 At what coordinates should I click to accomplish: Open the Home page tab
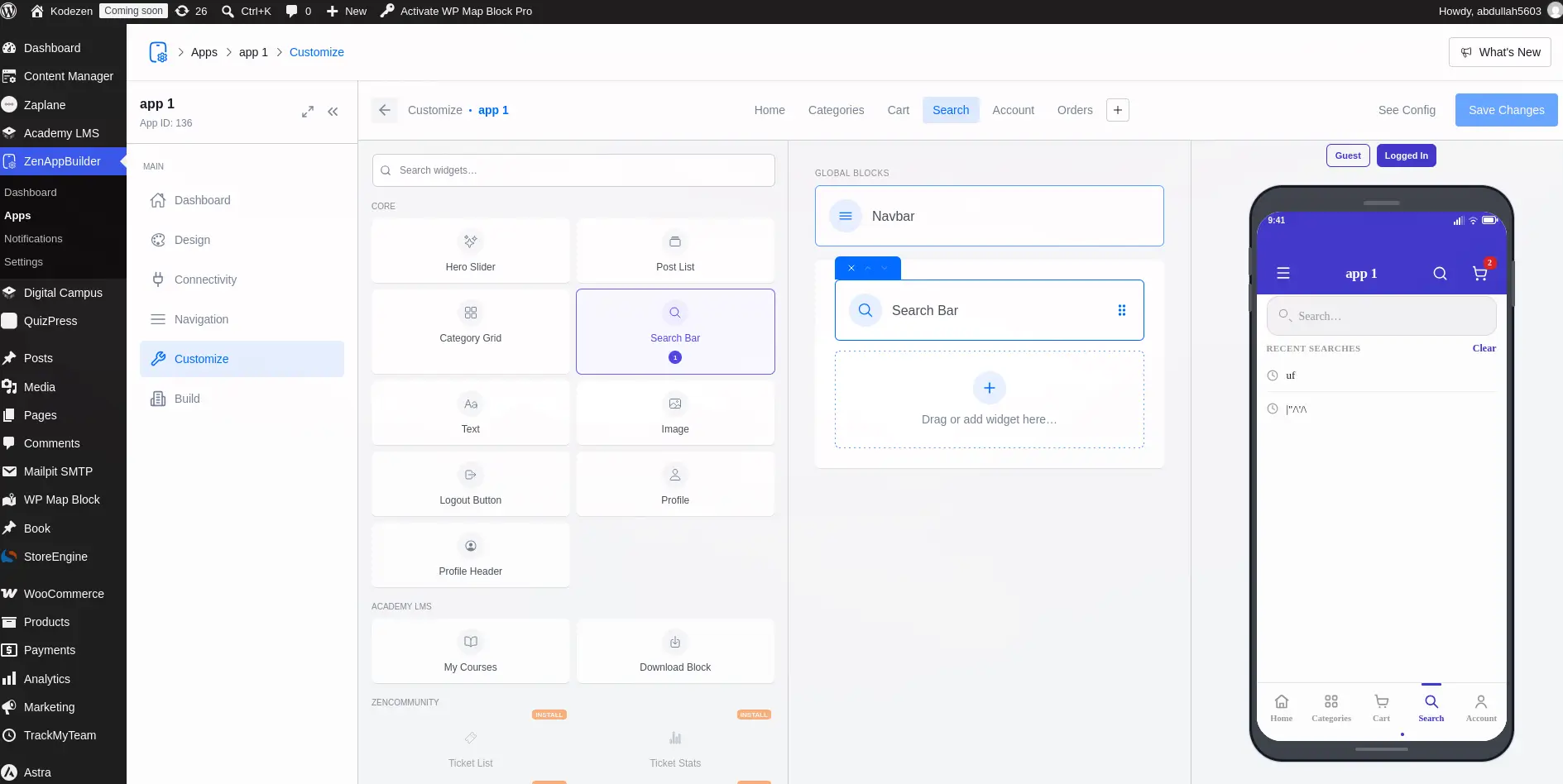coord(770,110)
